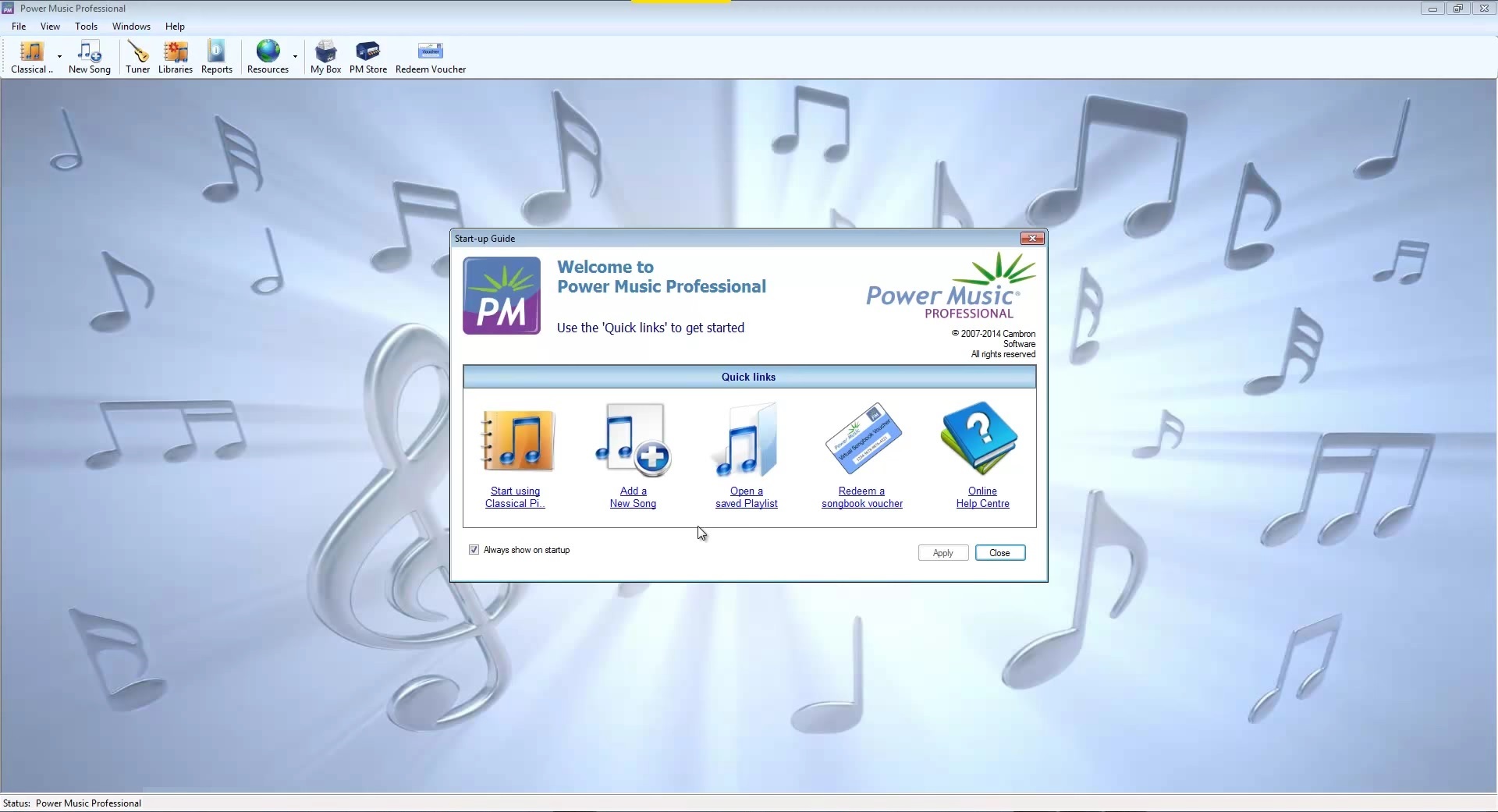Viewport: 1498px width, 812px height.
Task: Close the Start-up Guide dialog
Action: [x=1031, y=238]
